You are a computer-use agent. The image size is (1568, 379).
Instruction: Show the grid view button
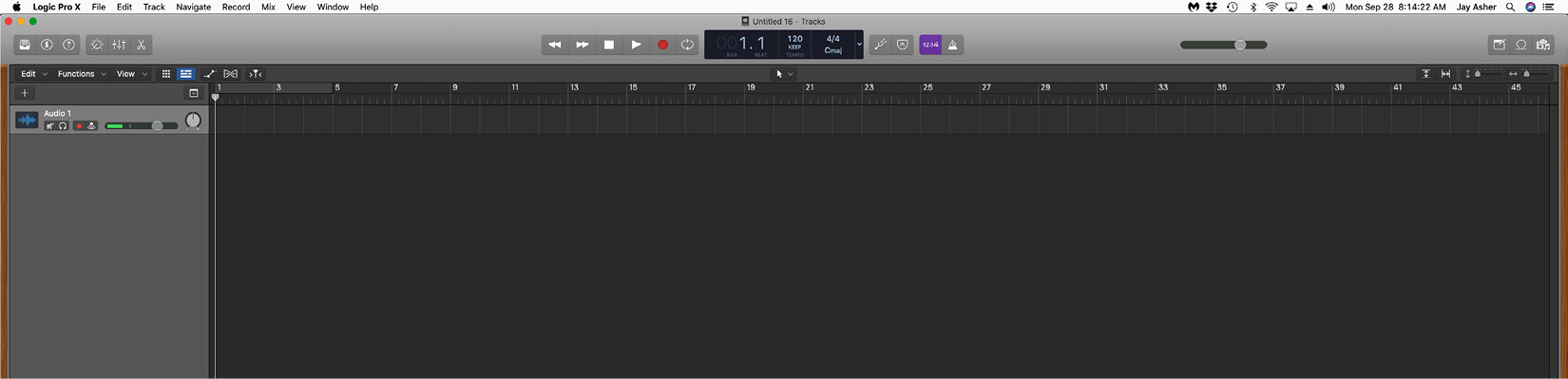point(165,74)
